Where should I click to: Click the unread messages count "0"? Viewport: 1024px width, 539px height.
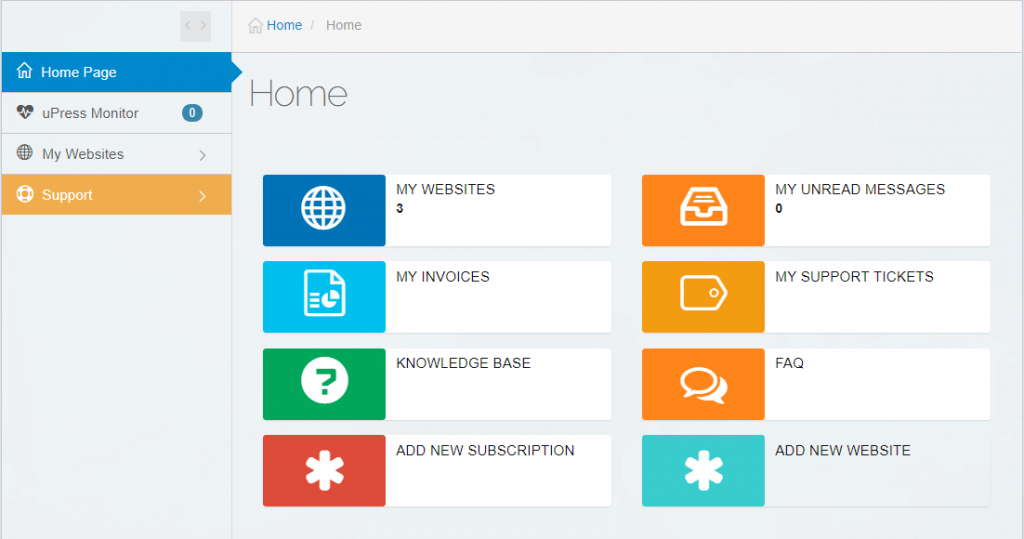pos(778,209)
